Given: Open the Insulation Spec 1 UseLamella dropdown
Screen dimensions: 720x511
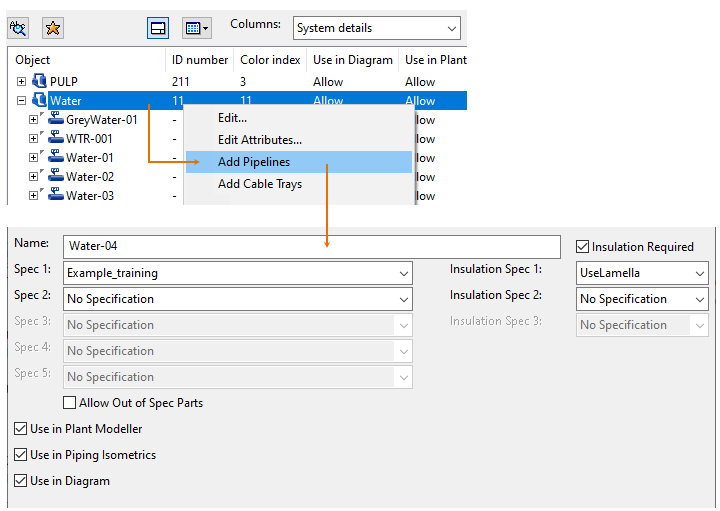Looking at the screenshot, I should pos(642,273).
